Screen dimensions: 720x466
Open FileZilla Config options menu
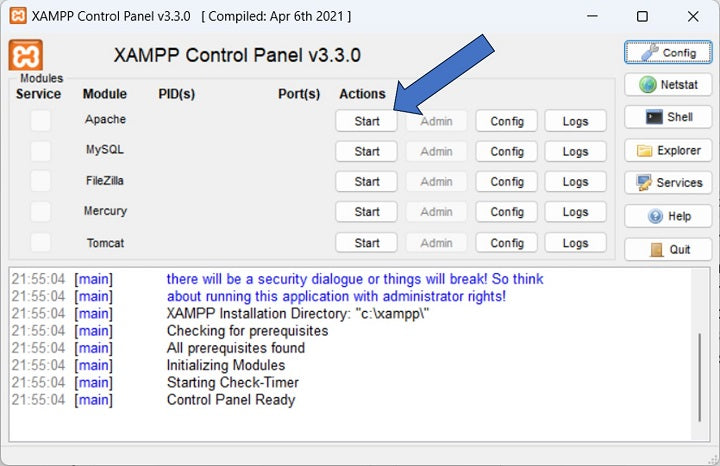[506, 182]
